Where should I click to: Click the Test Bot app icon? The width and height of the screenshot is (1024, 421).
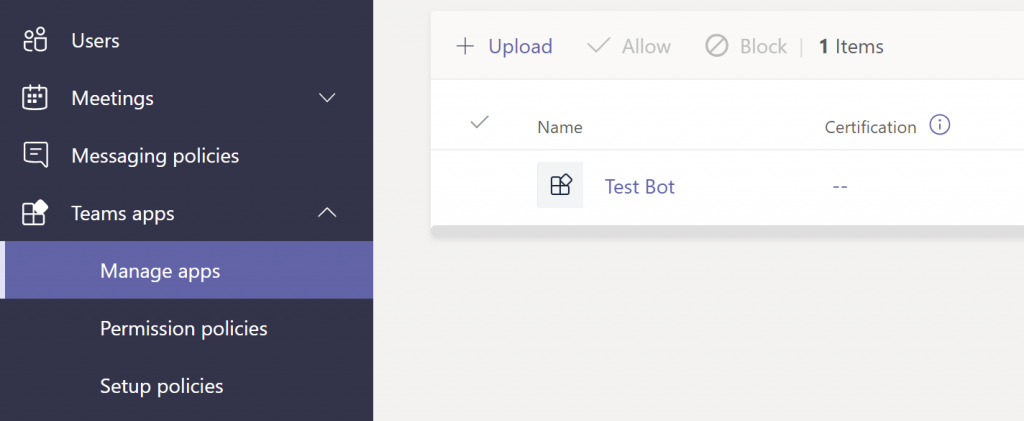pos(560,186)
